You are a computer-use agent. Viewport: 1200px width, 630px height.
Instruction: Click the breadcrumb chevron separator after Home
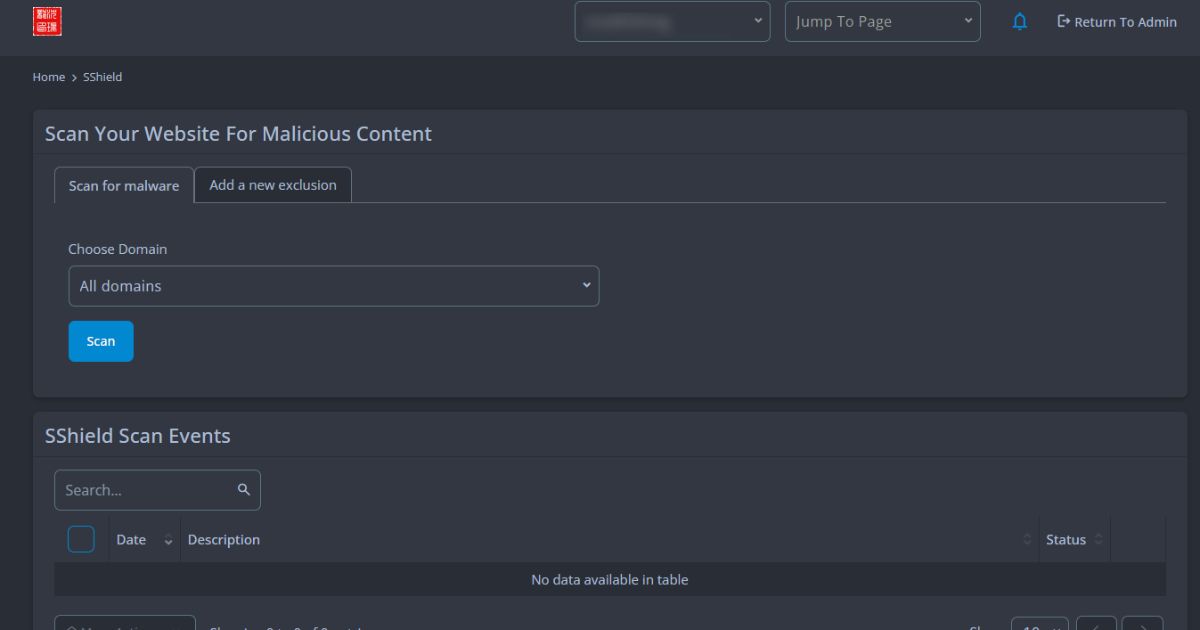click(x=74, y=77)
